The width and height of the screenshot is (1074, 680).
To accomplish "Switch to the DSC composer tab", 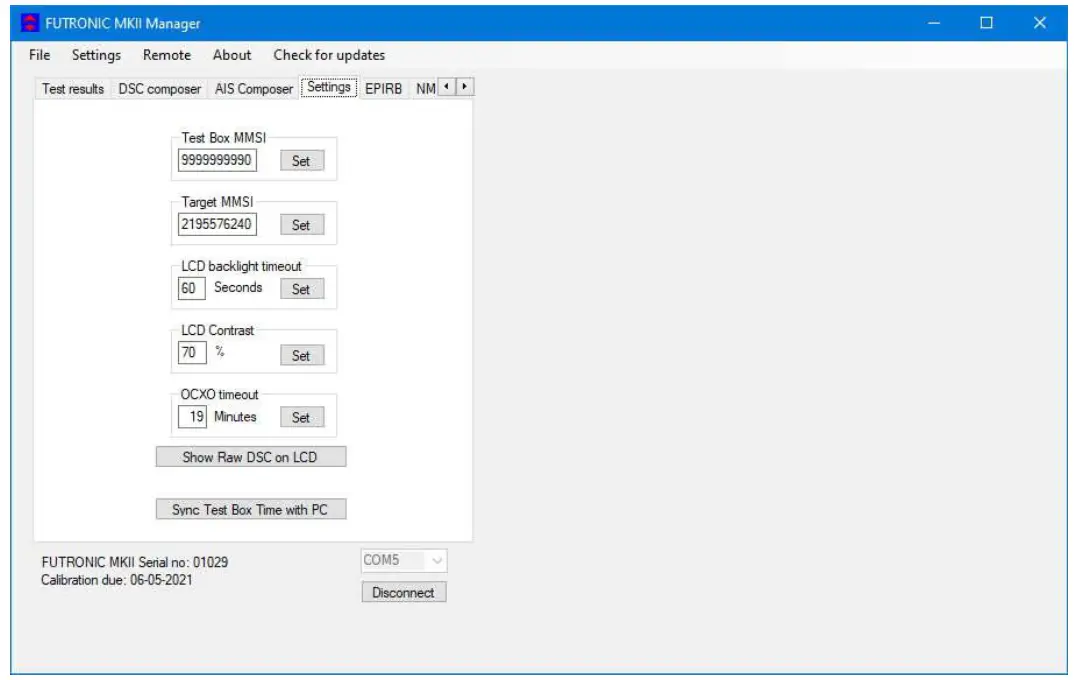I will click(x=160, y=89).
